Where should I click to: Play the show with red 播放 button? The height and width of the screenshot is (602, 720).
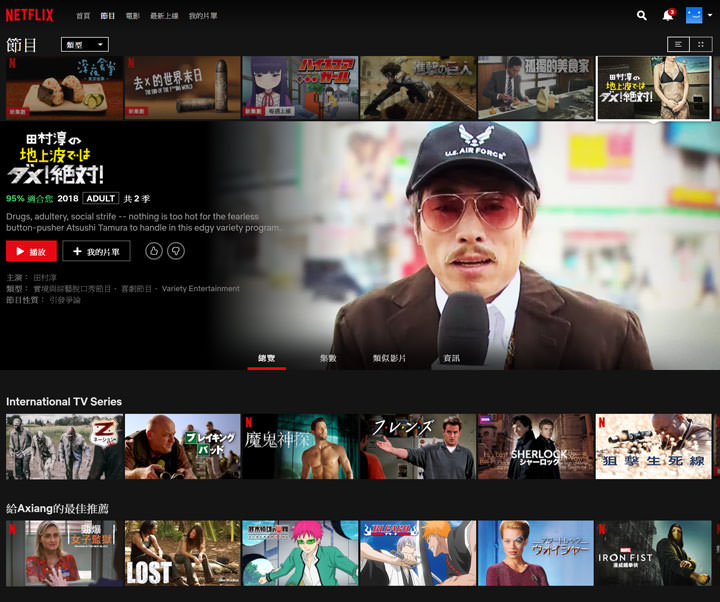31,251
